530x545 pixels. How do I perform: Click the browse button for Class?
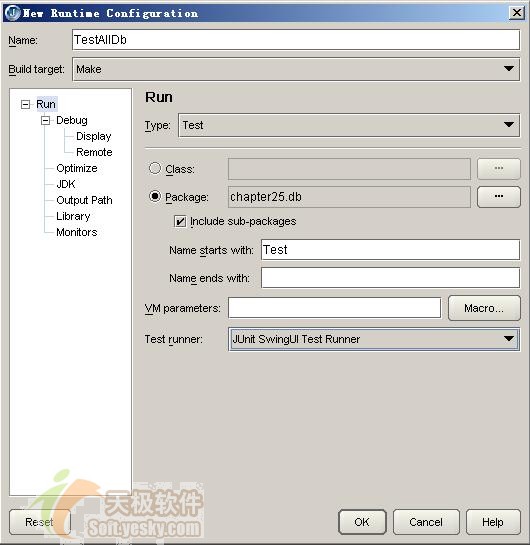pos(499,169)
